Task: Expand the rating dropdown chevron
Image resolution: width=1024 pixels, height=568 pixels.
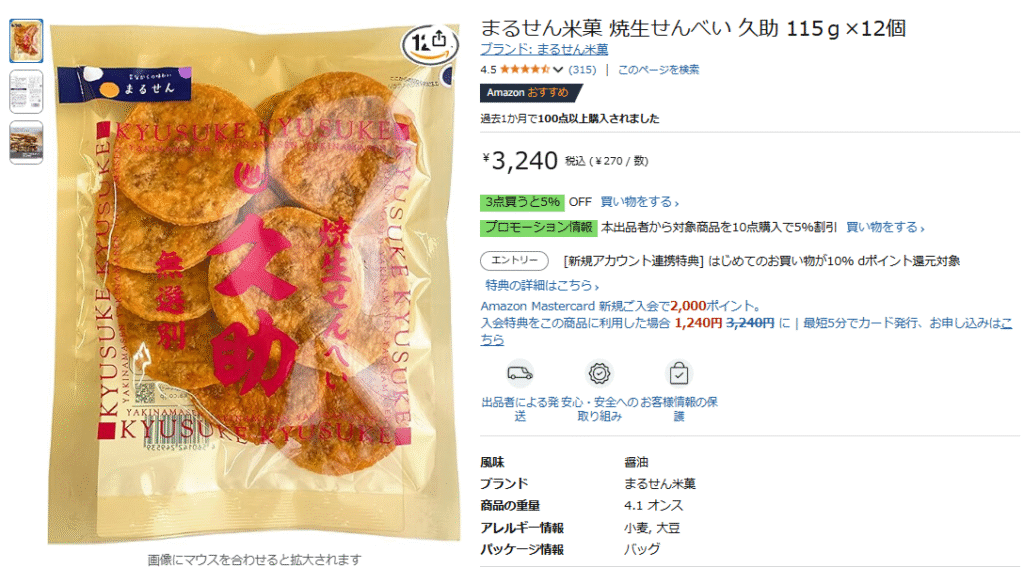Action: pyautogui.click(x=558, y=69)
